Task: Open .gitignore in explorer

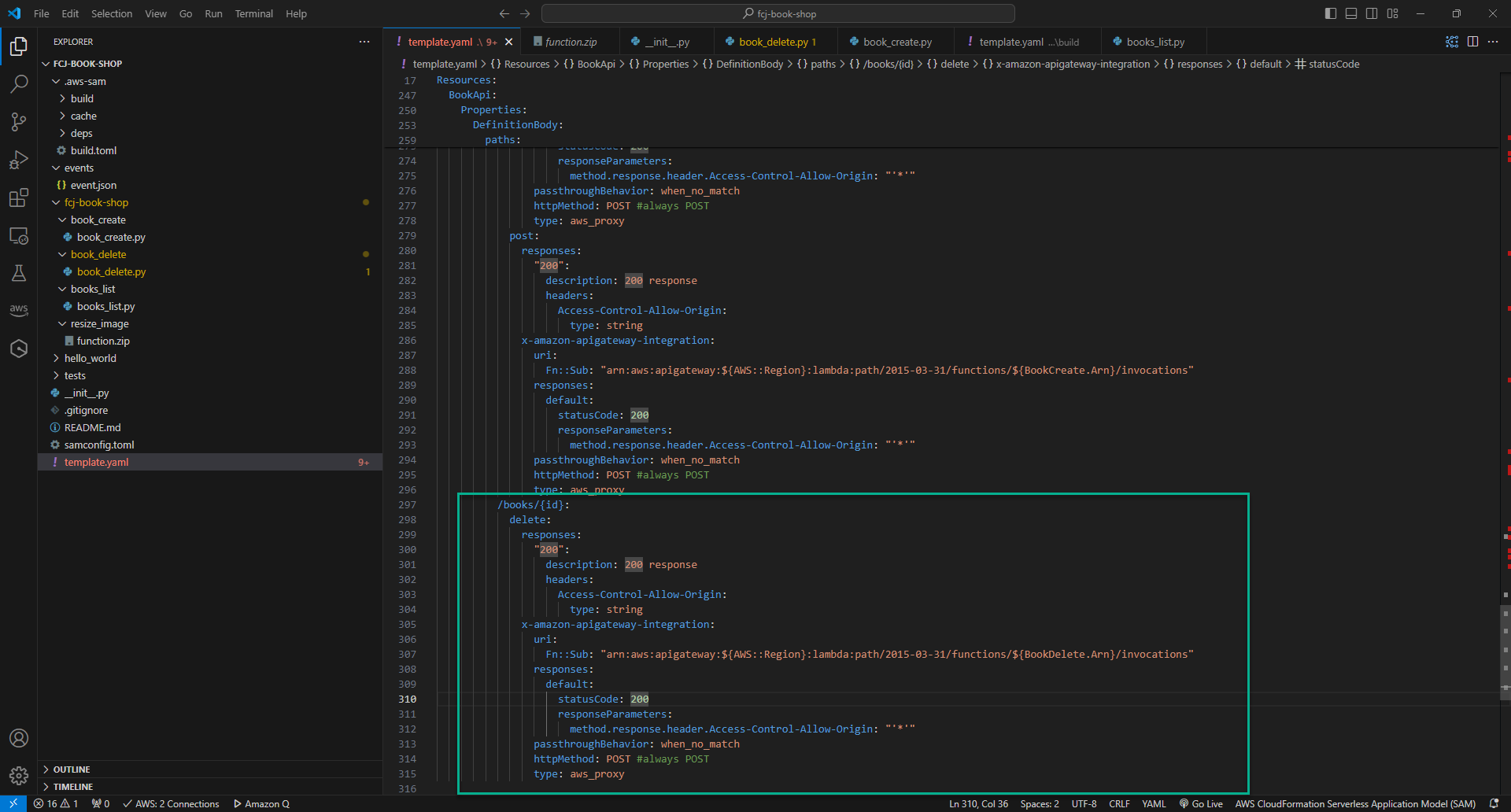Action: 210,410
